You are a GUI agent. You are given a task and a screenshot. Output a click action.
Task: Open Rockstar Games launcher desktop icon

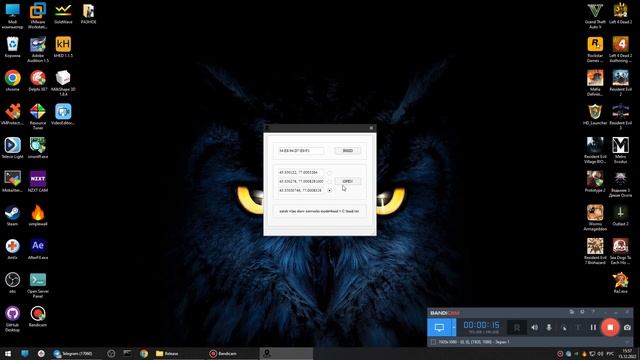pyautogui.click(x=595, y=49)
